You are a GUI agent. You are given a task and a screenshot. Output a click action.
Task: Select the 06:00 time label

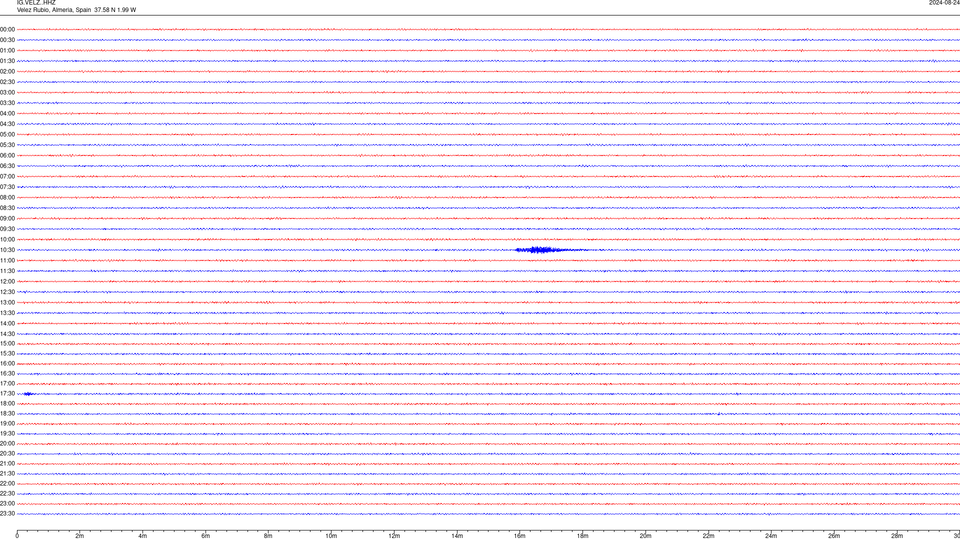pos(7,156)
